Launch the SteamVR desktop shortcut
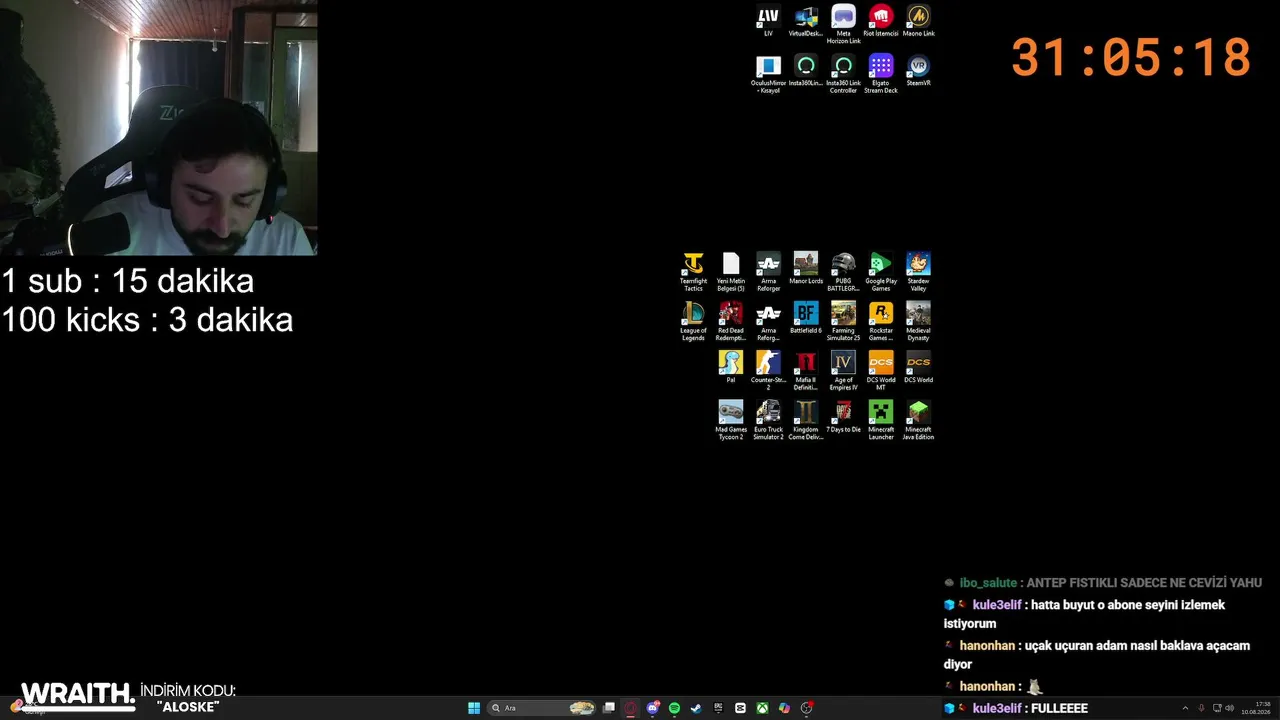 click(918, 70)
